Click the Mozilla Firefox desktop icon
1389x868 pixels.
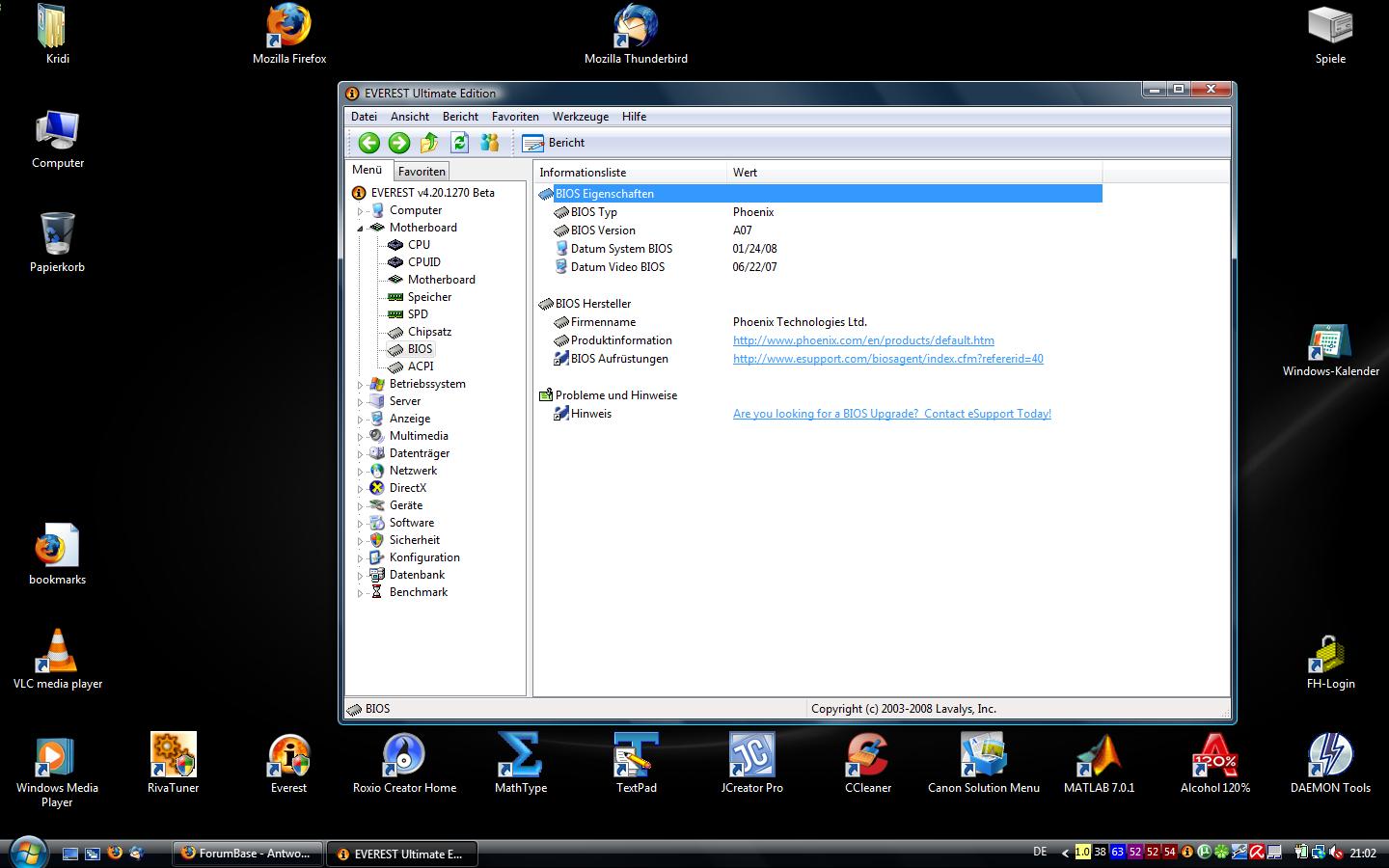click(x=289, y=35)
